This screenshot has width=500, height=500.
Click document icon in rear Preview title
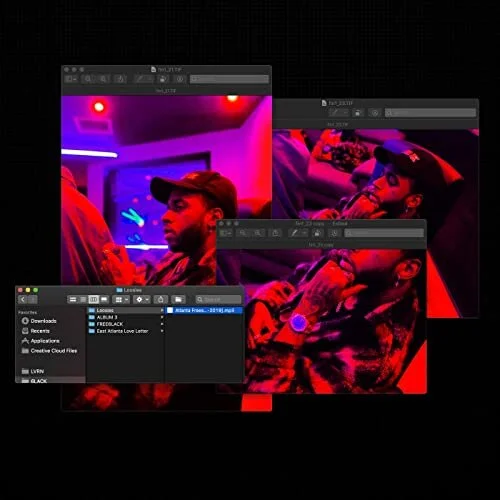pyautogui.click(x=324, y=103)
